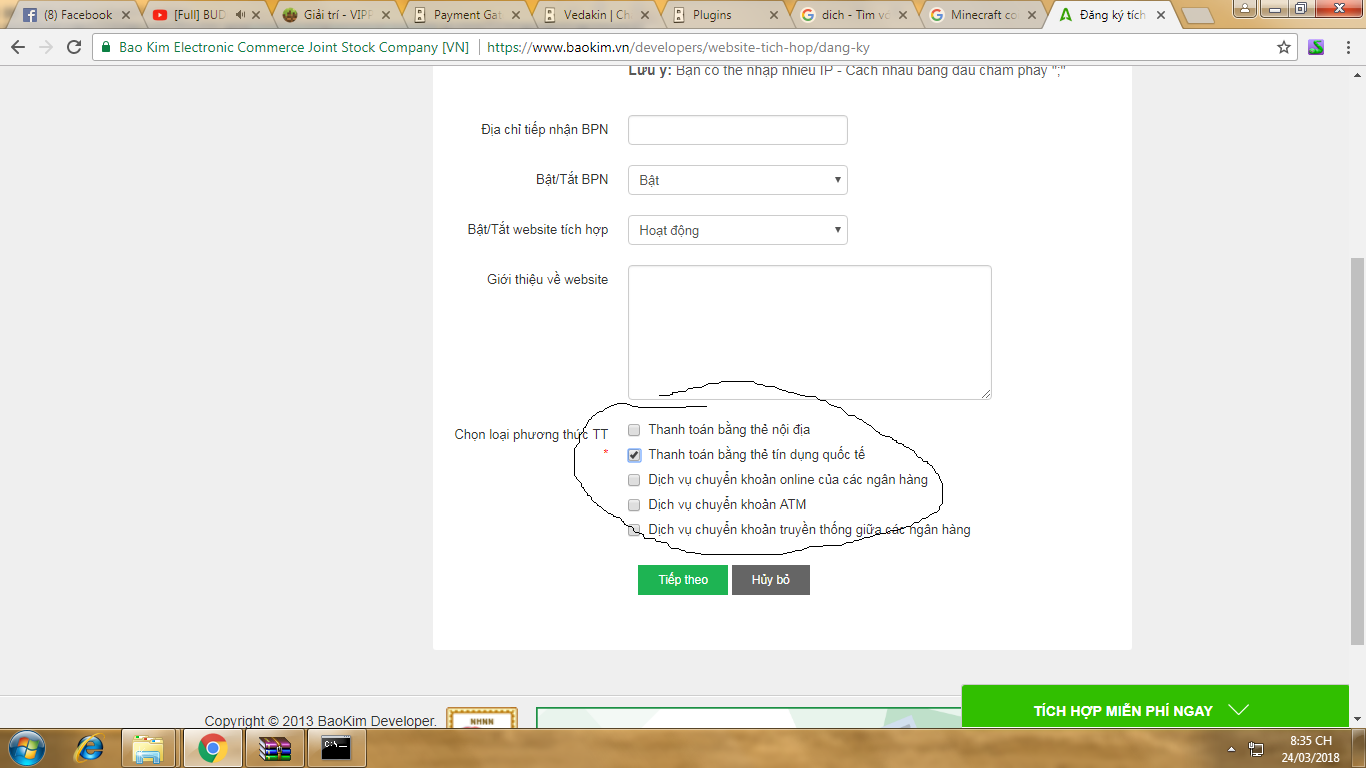Click the Chrome taskbar icon

pos(212,748)
